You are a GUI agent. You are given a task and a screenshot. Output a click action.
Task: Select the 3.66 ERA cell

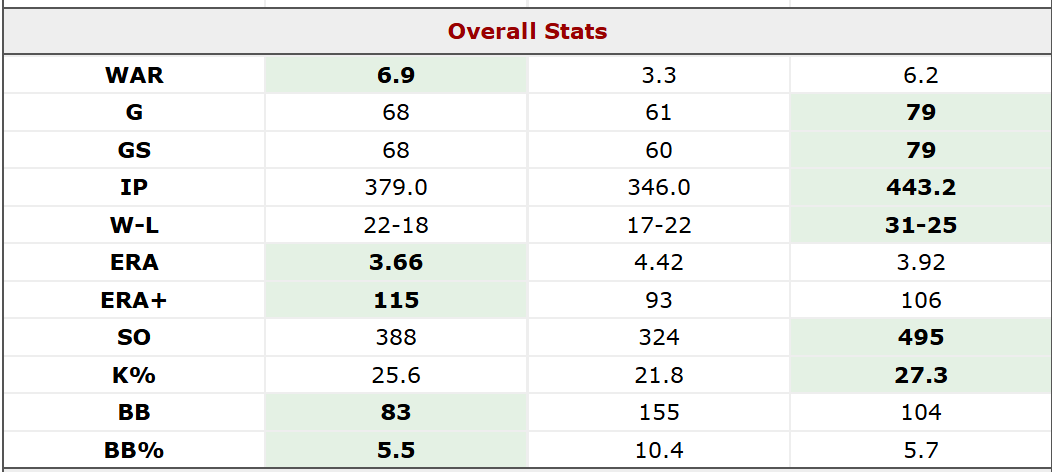(x=396, y=263)
